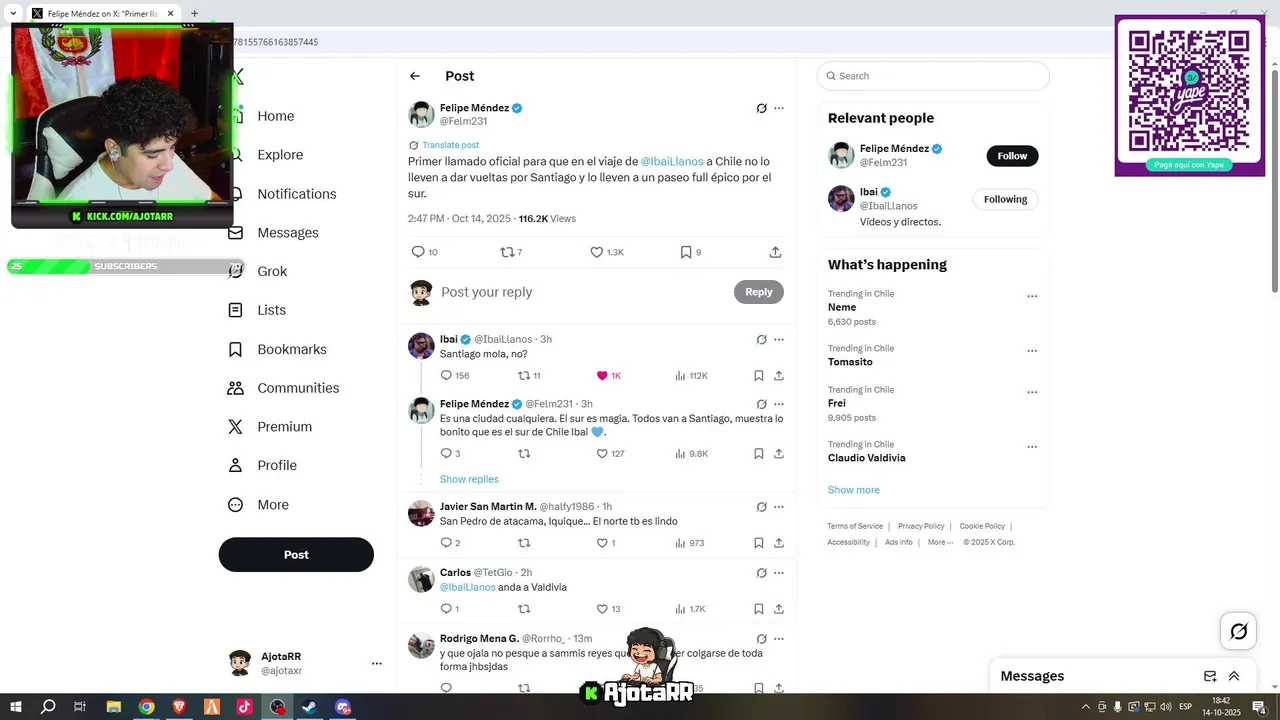Click the 'Post your reply' text field
This screenshot has height=720, width=1280.
(x=584, y=292)
